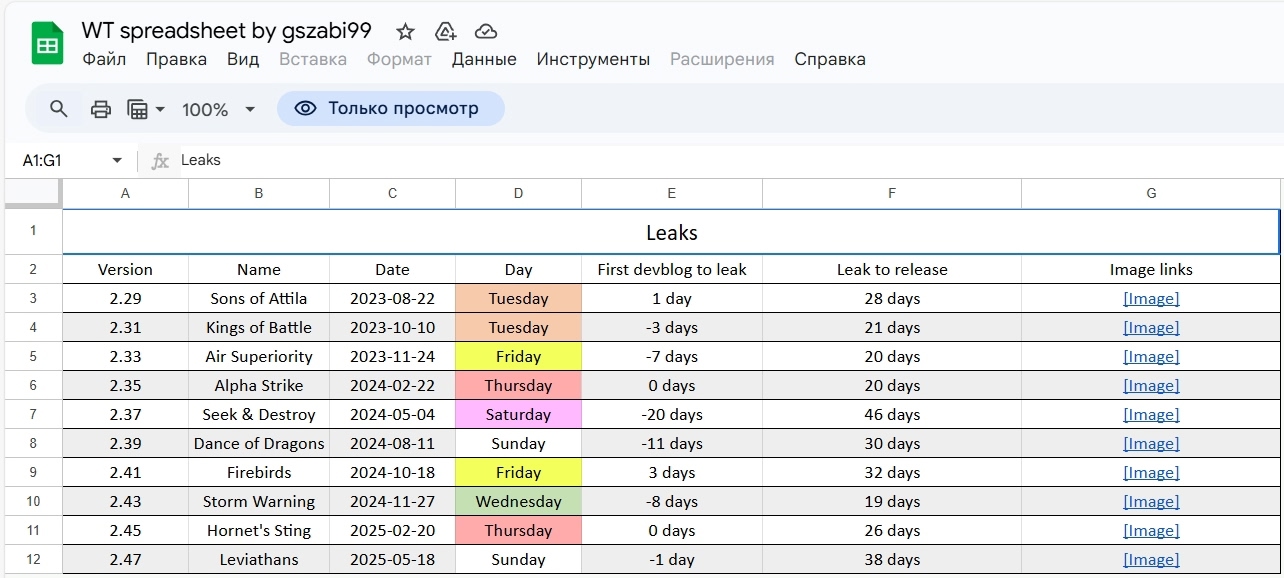Select the yellow Friday cell for Firebirds
Screen dimensions: 1284x578
[518, 472]
